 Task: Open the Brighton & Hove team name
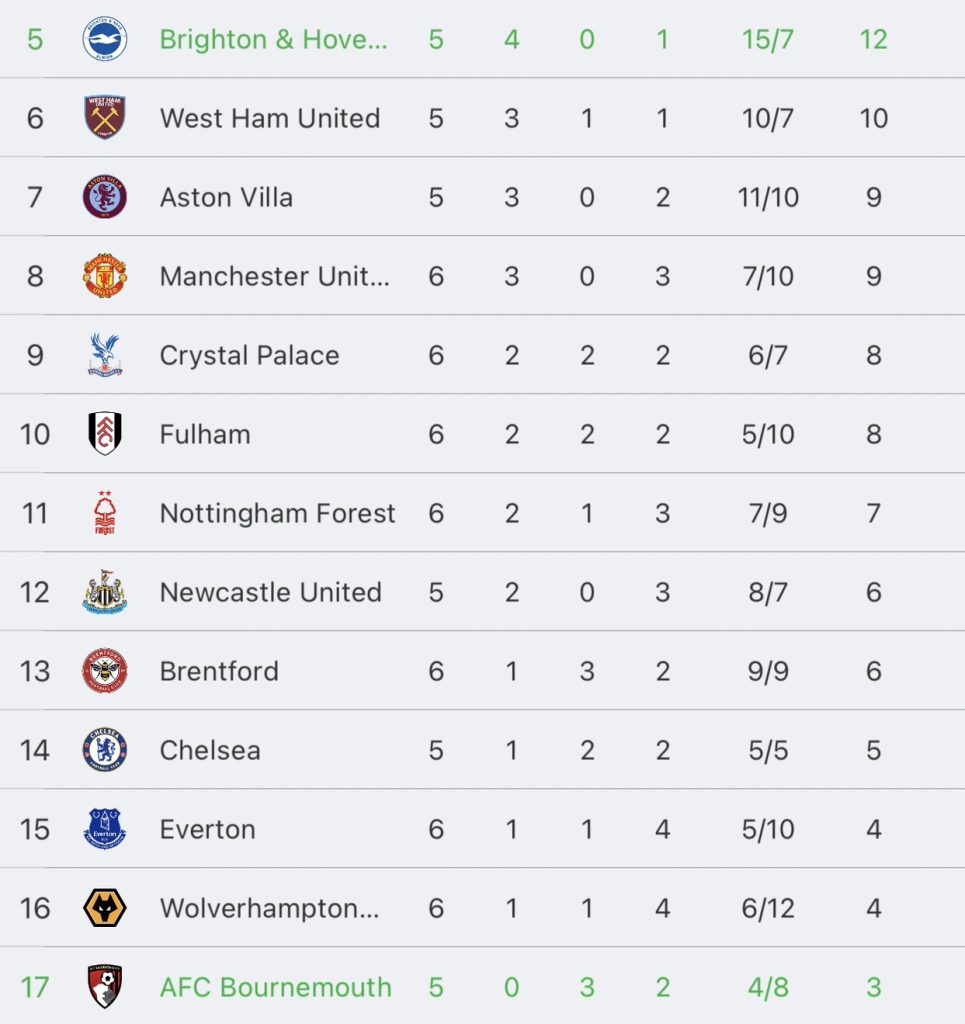pos(273,39)
